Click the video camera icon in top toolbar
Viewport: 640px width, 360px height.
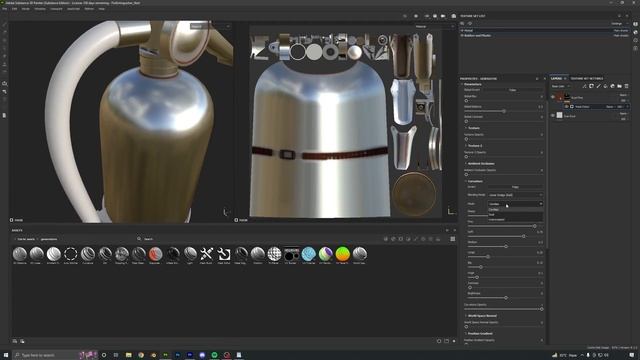click(443, 16)
